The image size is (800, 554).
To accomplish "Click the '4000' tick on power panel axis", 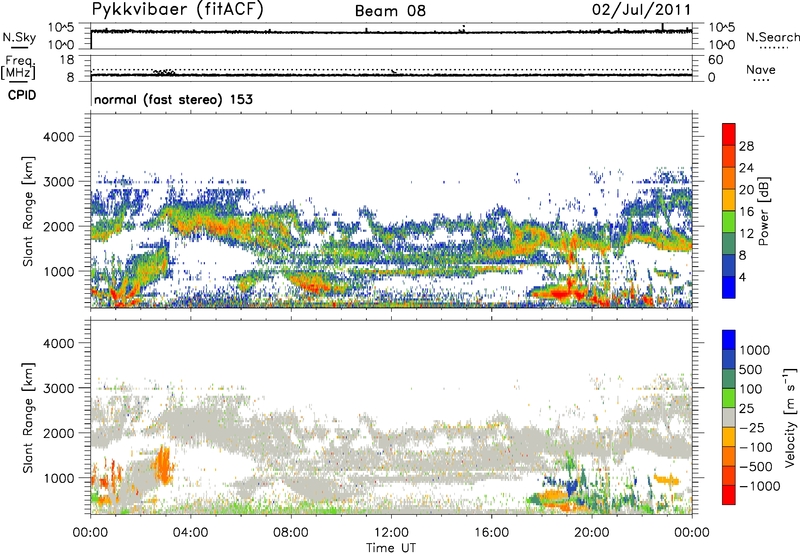I will [58, 137].
